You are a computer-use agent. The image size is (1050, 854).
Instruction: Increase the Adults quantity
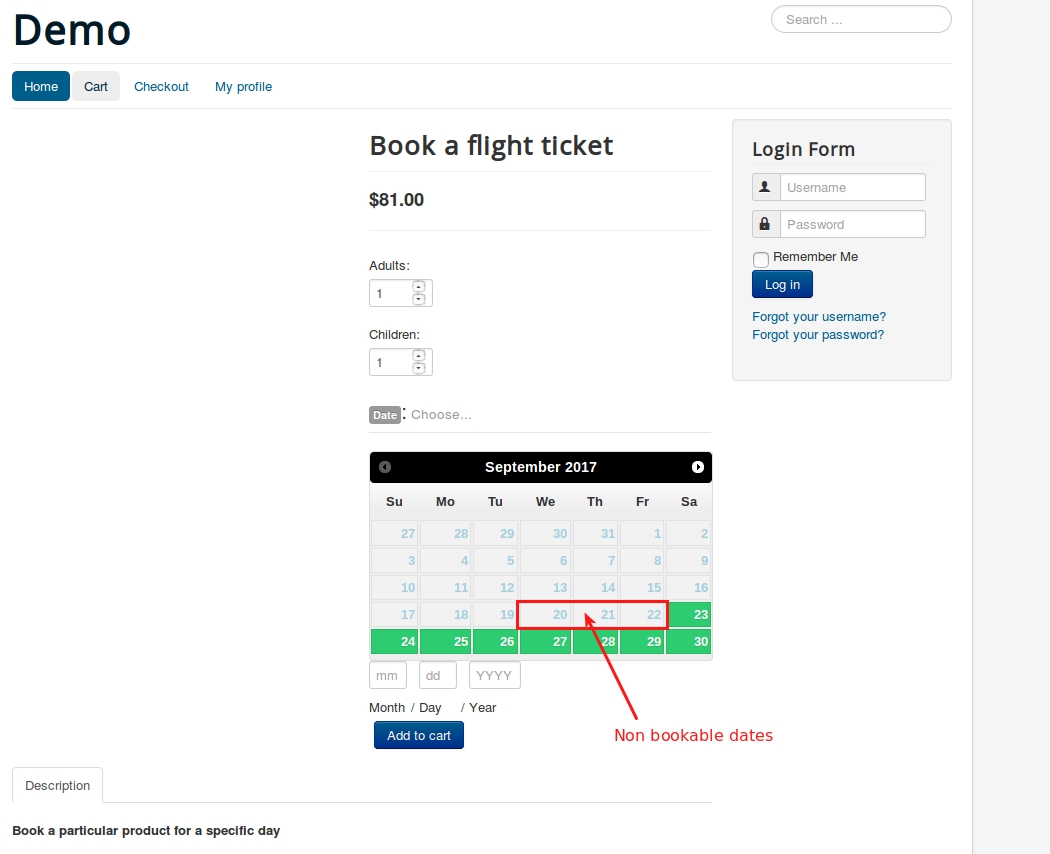419,287
